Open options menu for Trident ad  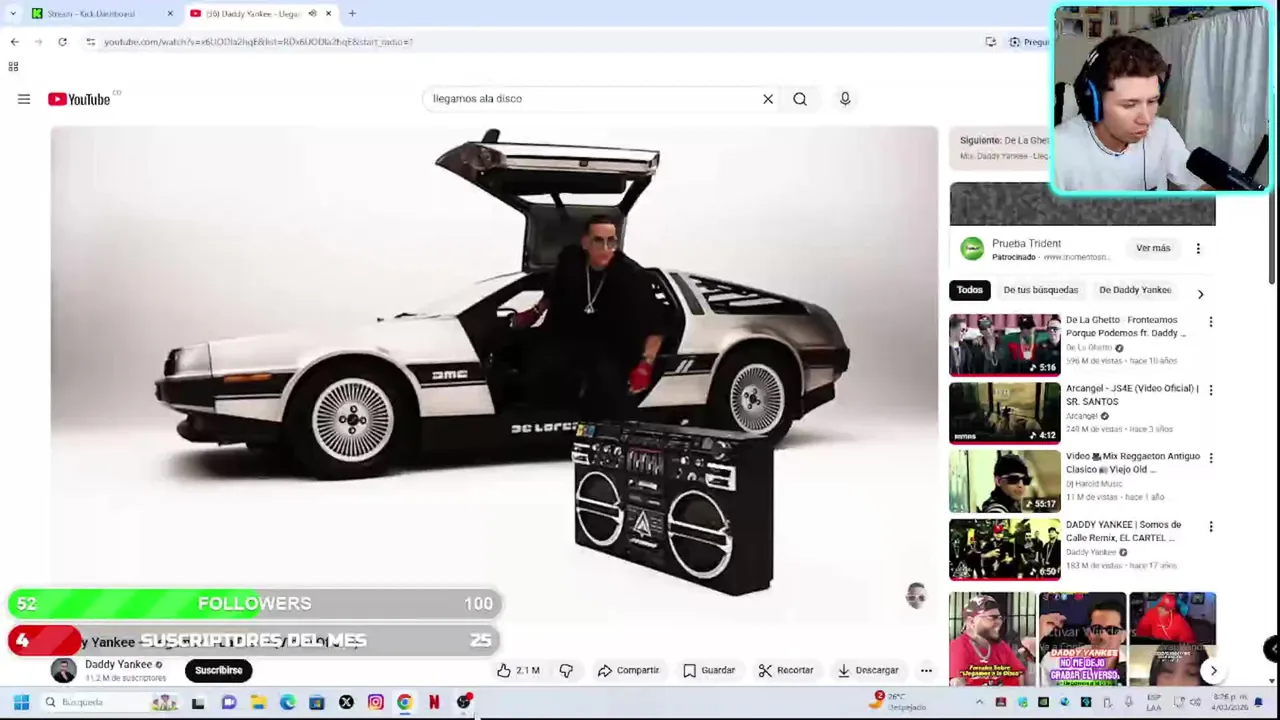click(x=1198, y=248)
